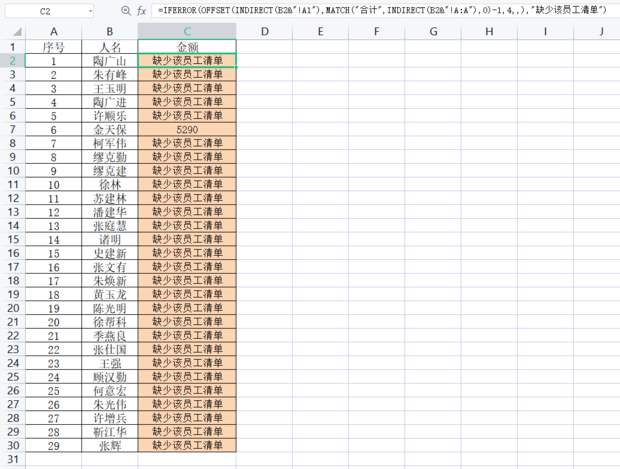Select the cell containing 许顺乐

pos(110,115)
